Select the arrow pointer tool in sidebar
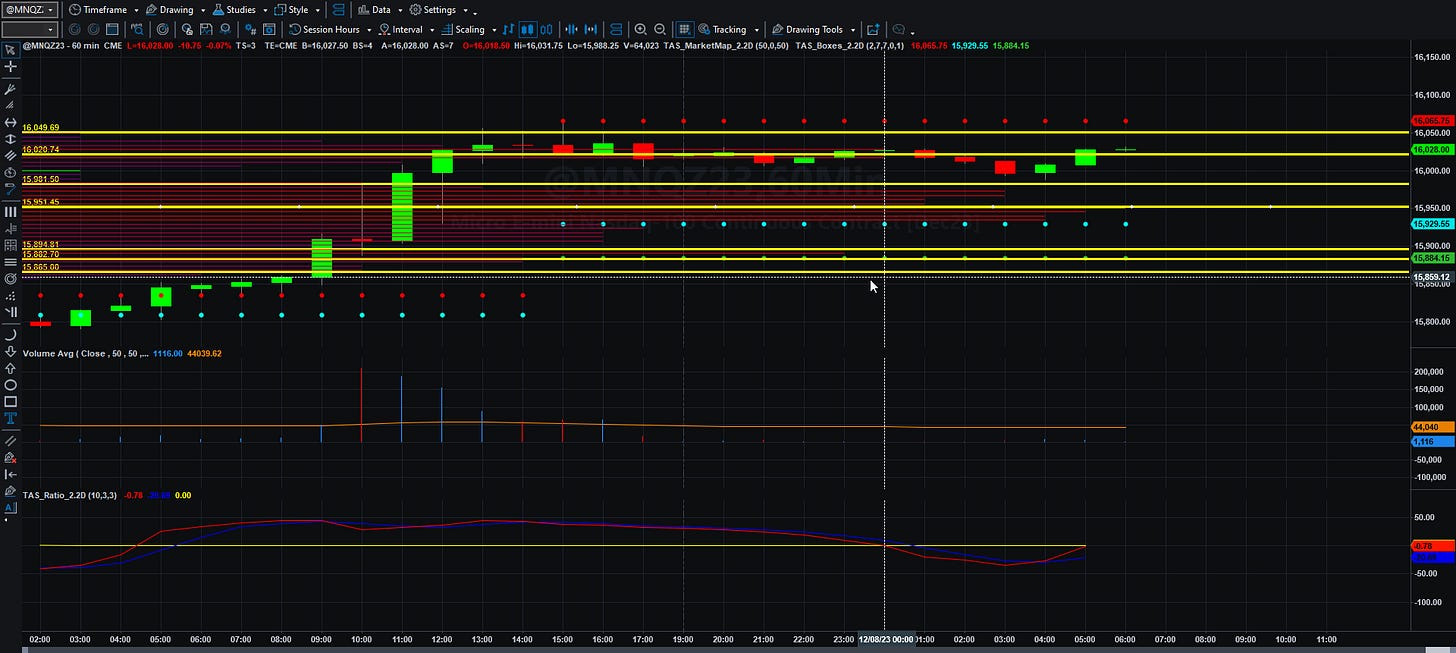 coord(11,50)
